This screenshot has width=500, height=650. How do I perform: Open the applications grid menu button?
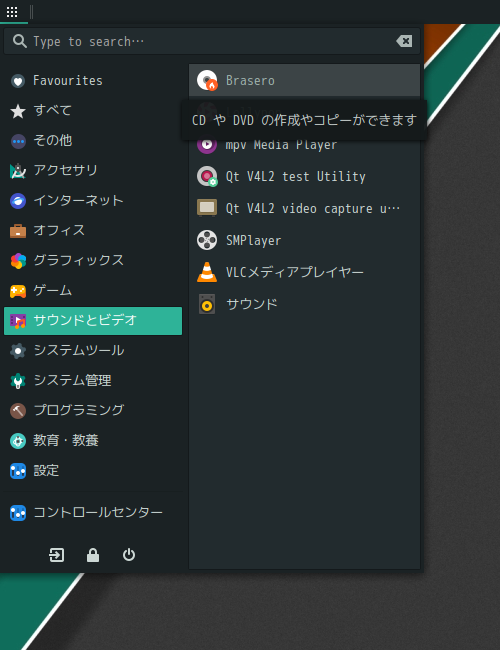pyautogui.click(x=12, y=12)
